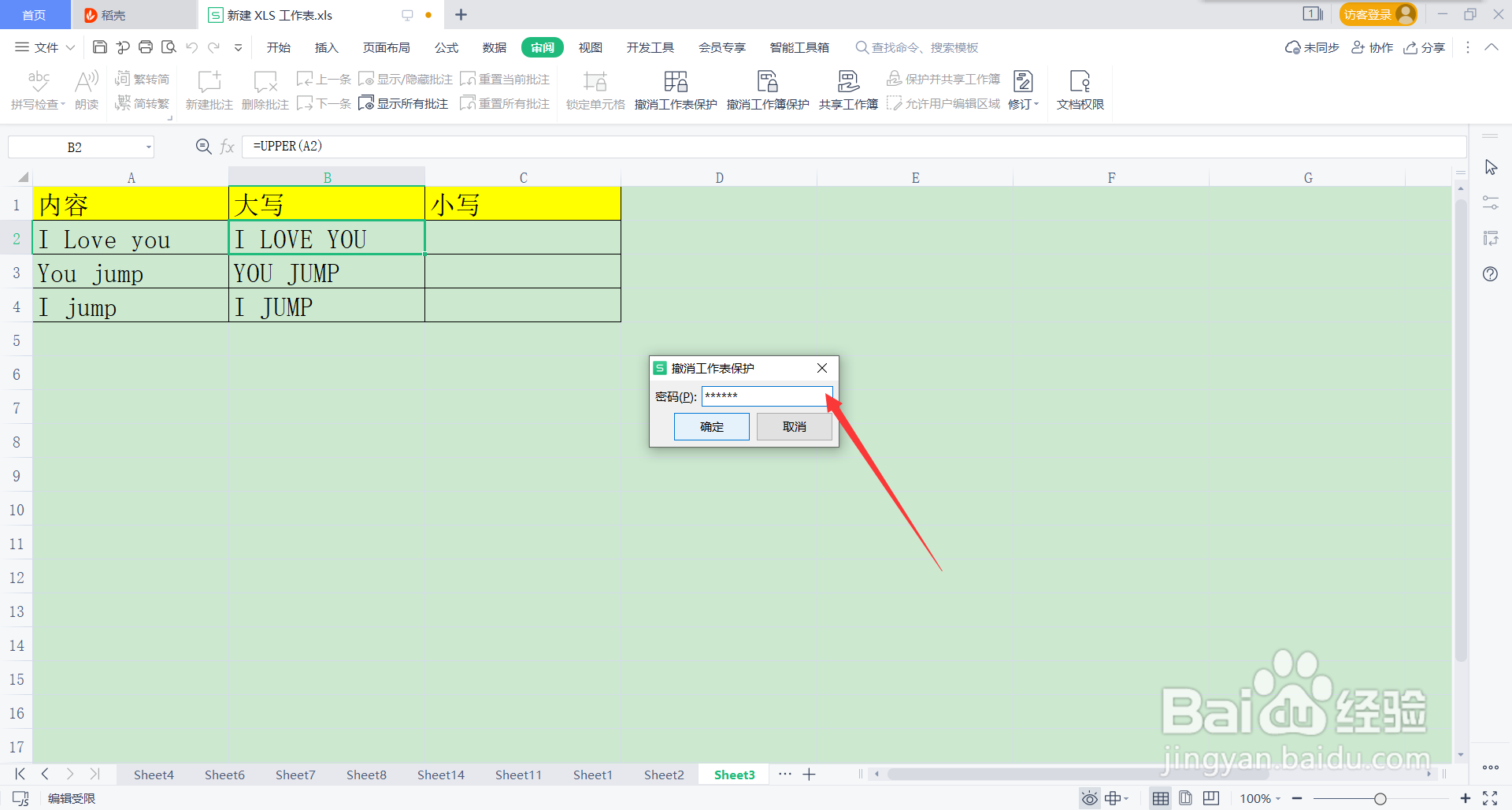Image resolution: width=1512 pixels, height=810 pixels.
Task: Switch to the 开始 ribbon tab
Action: (x=277, y=47)
